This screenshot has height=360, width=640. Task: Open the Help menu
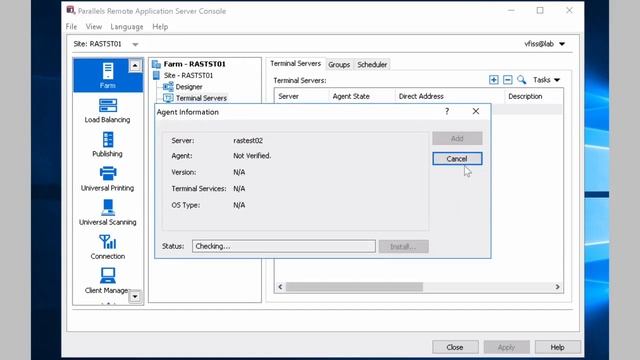(160, 27)
